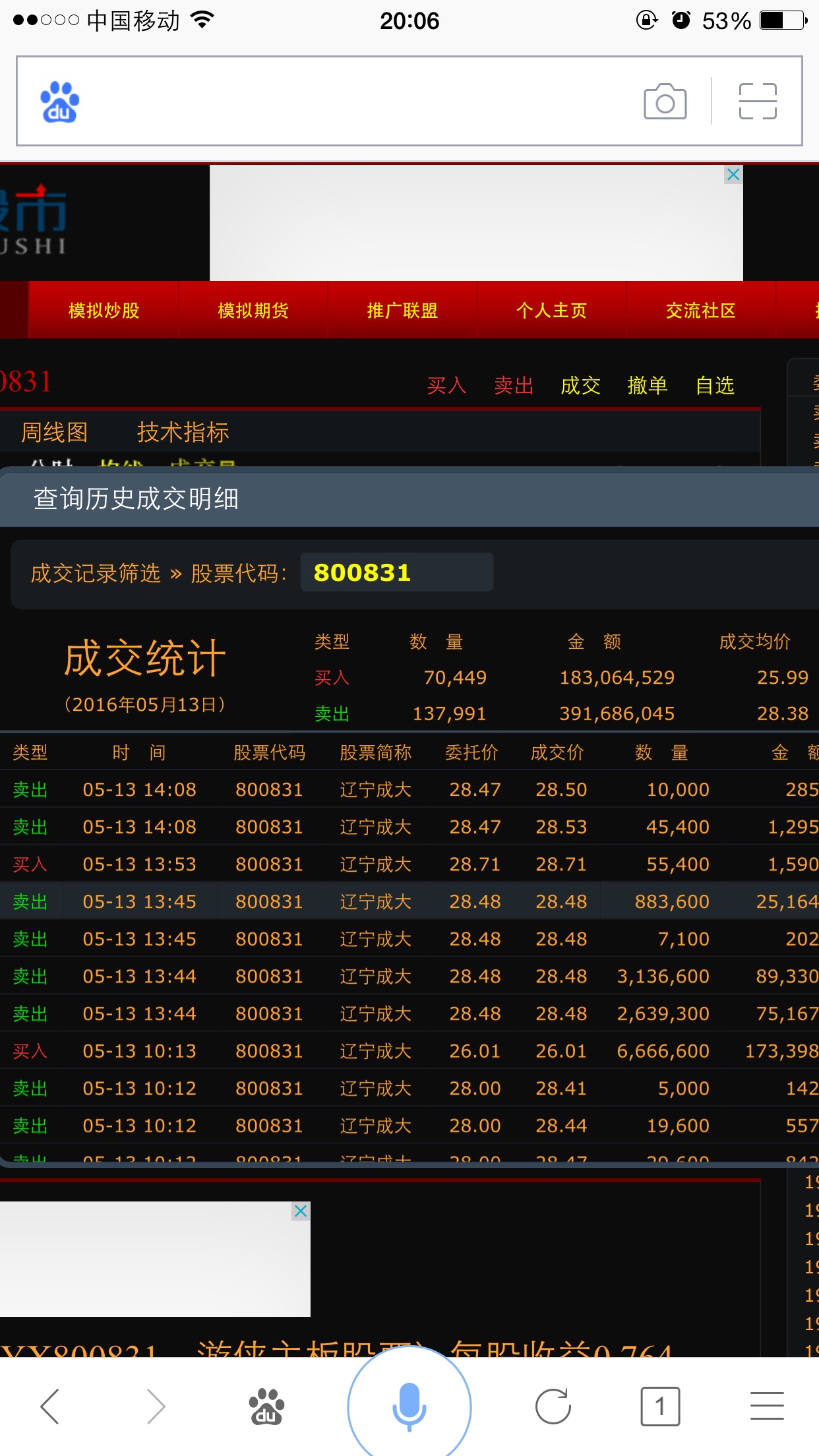This screenshot has height=1456, width=819.
Task: Tap the Baidu paw logo in search bar
Action: coord(59,102)
